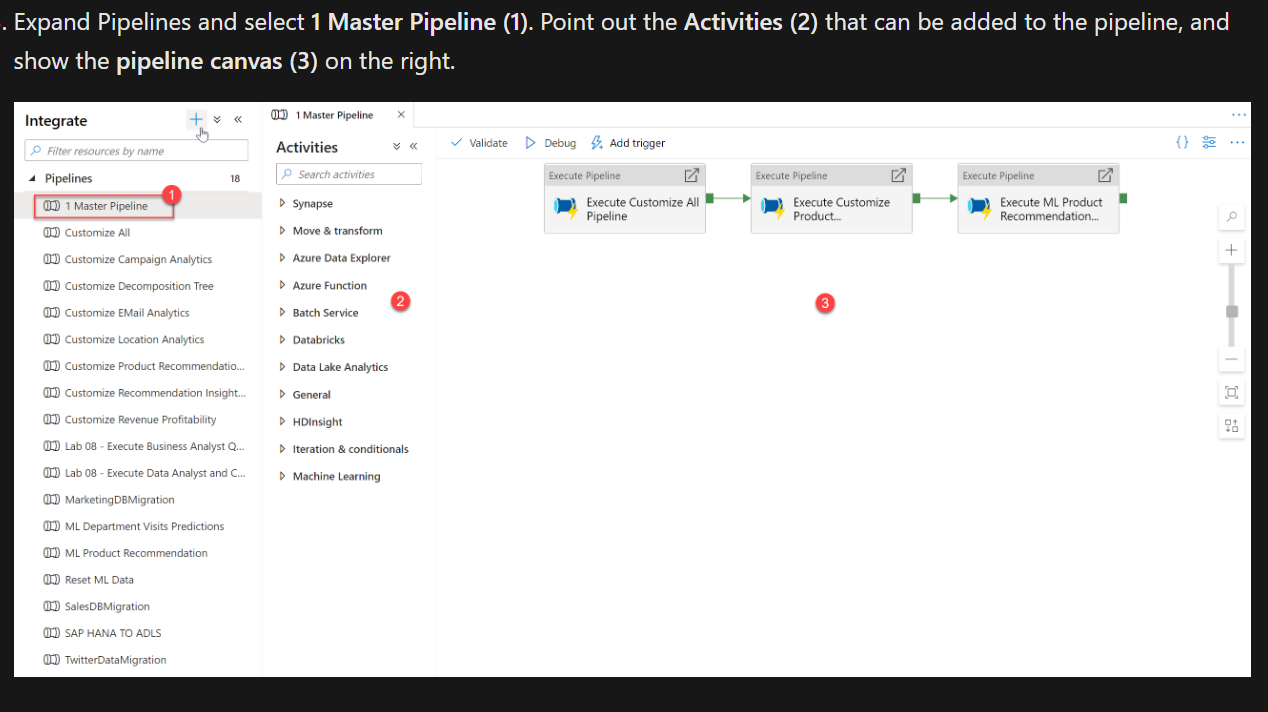Click Add trigger

(628, 143)
